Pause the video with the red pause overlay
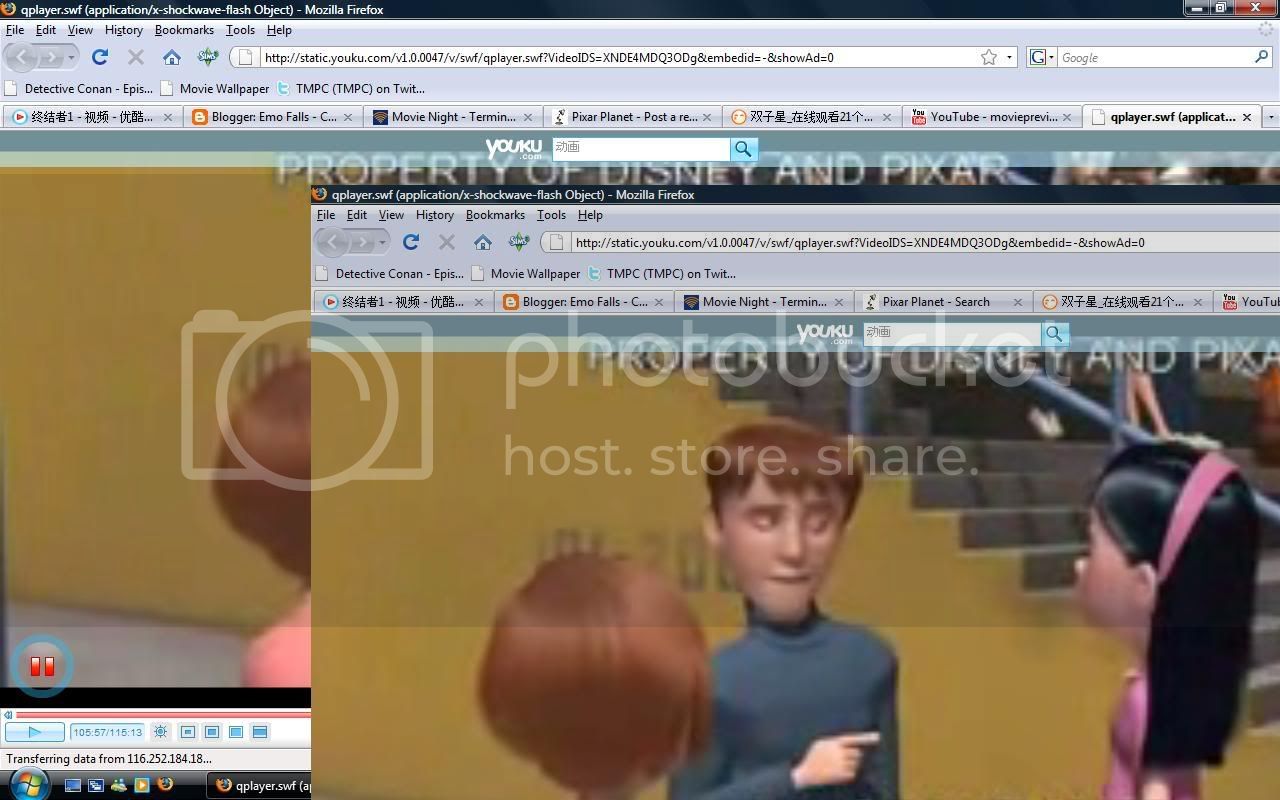 (42, 666)
